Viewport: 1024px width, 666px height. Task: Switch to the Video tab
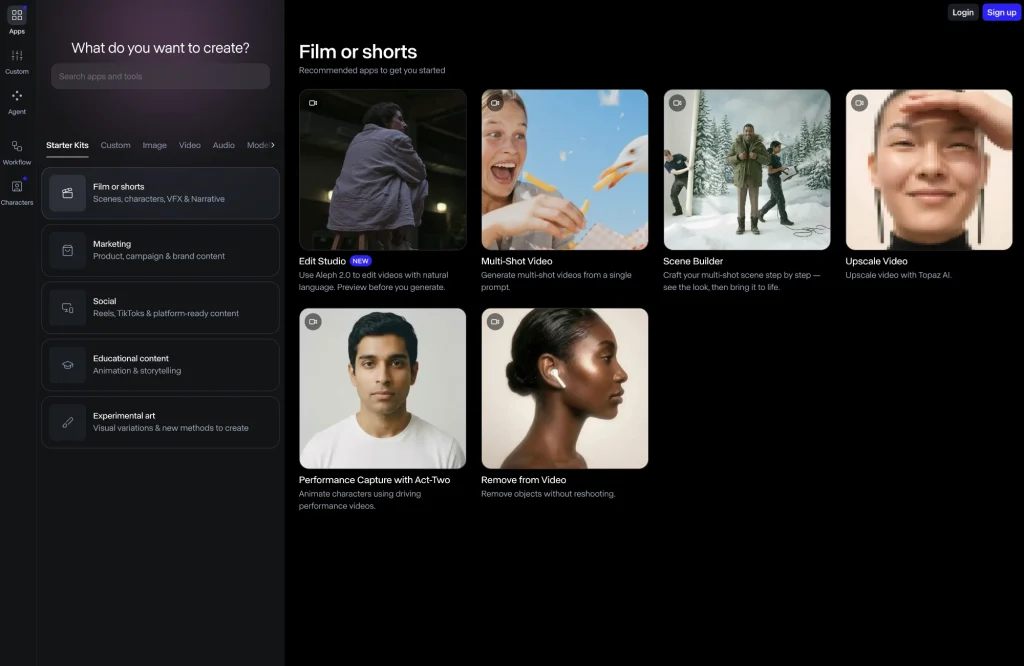click(190, 145)
